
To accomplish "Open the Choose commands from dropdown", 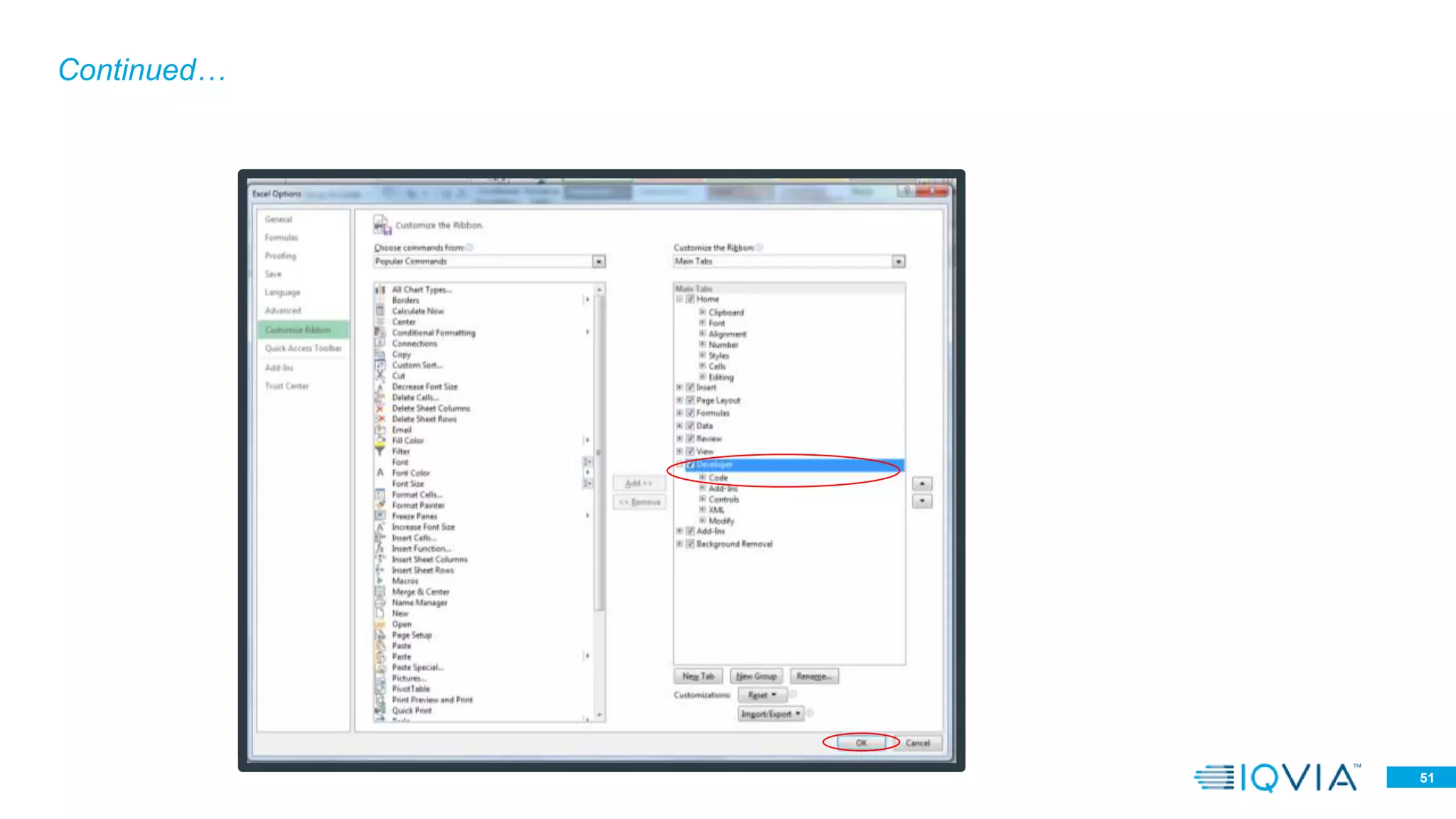I will pos(599,262).
